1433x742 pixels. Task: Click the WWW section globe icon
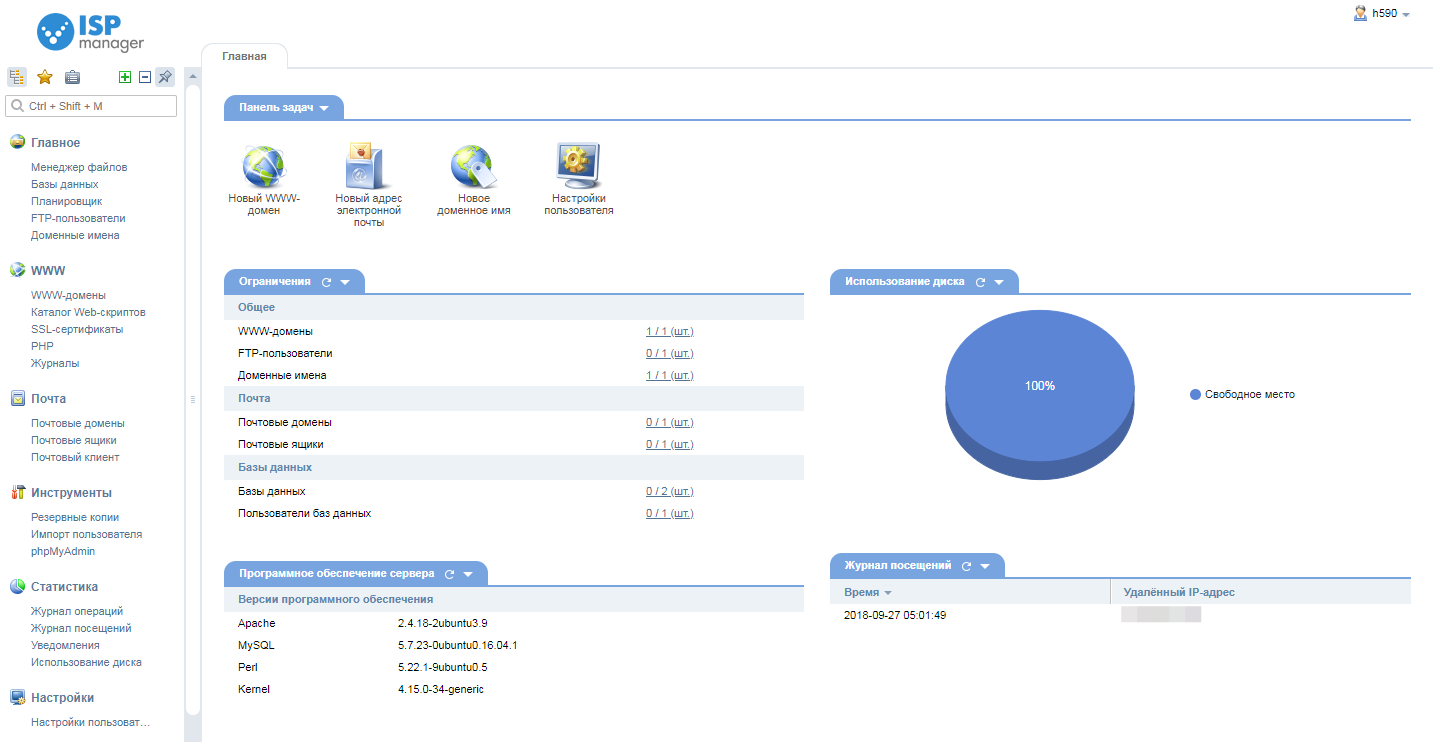(17, 270)
